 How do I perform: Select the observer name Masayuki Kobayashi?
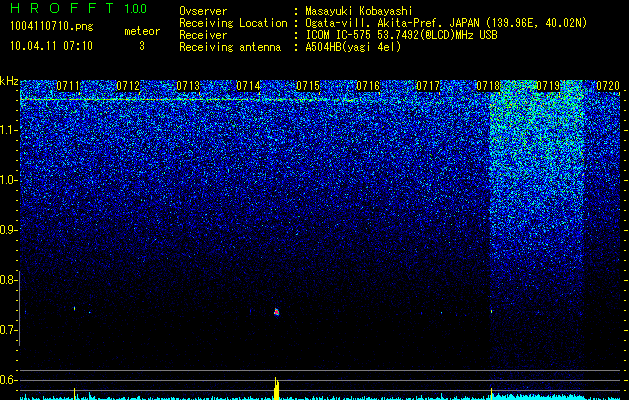(359, 11)
